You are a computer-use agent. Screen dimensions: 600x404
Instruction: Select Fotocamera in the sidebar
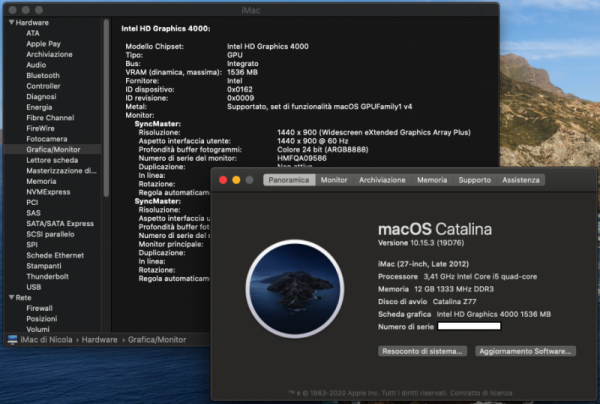click(47, 139)
